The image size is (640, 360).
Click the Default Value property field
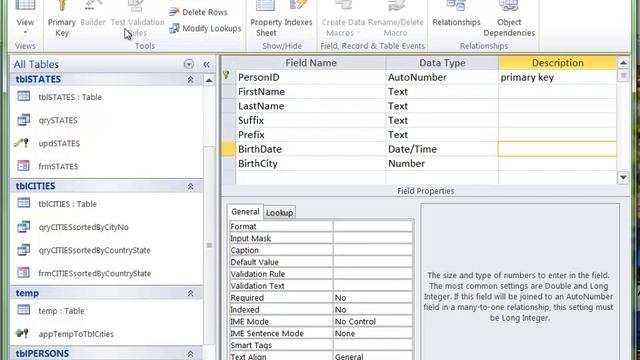click(373, 262)
